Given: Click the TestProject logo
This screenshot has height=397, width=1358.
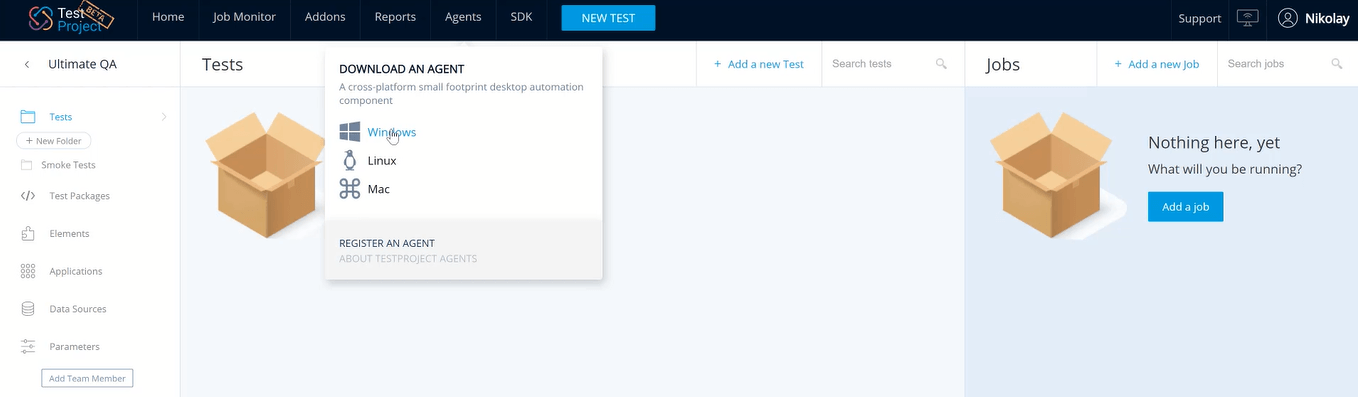Looking at the screenshot, I should pyautogui.click(x=70, y=17).
